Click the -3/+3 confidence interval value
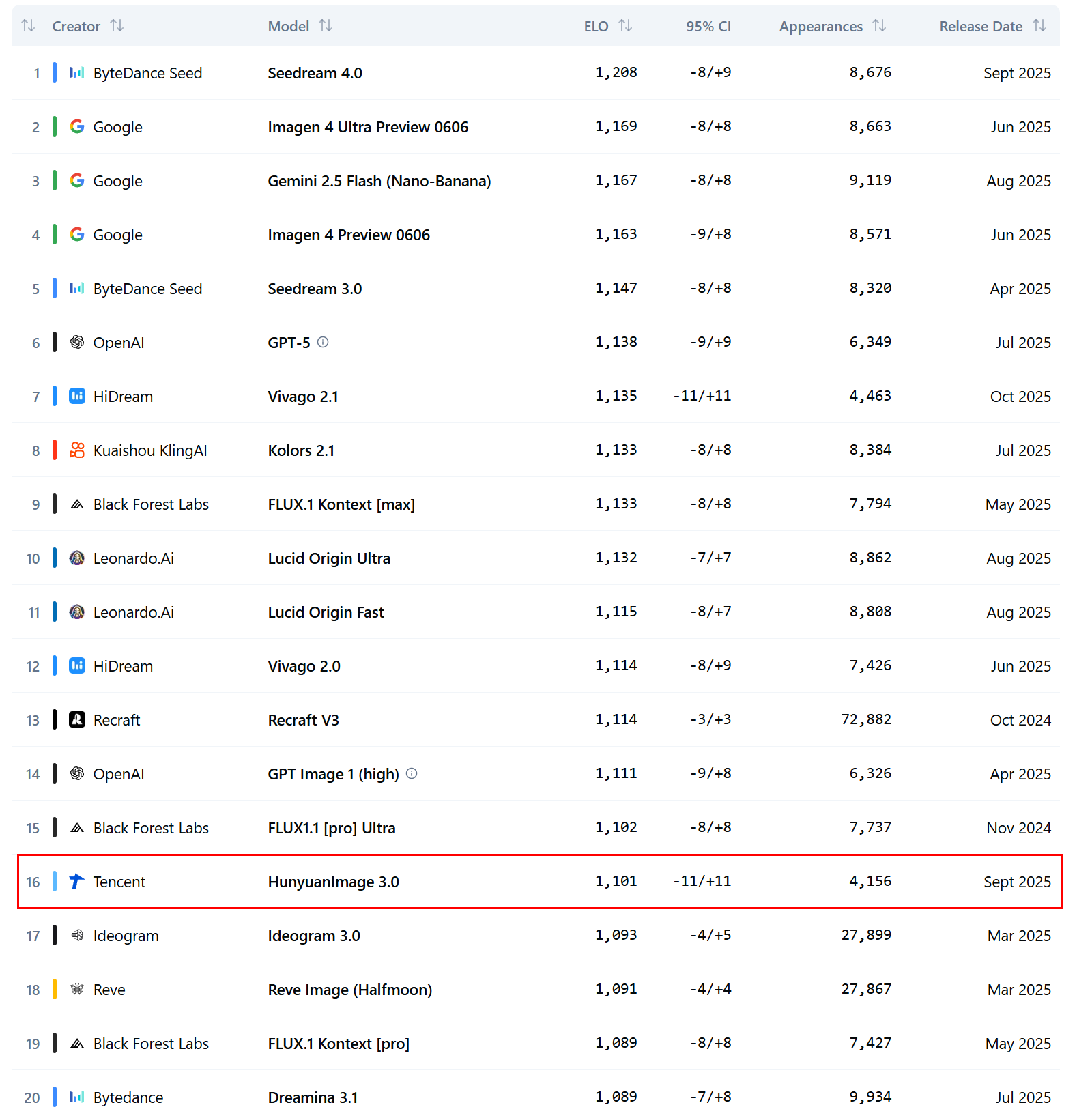Image resolution: width=1077 pixels, height=1120 pixels. click(710, 719)
